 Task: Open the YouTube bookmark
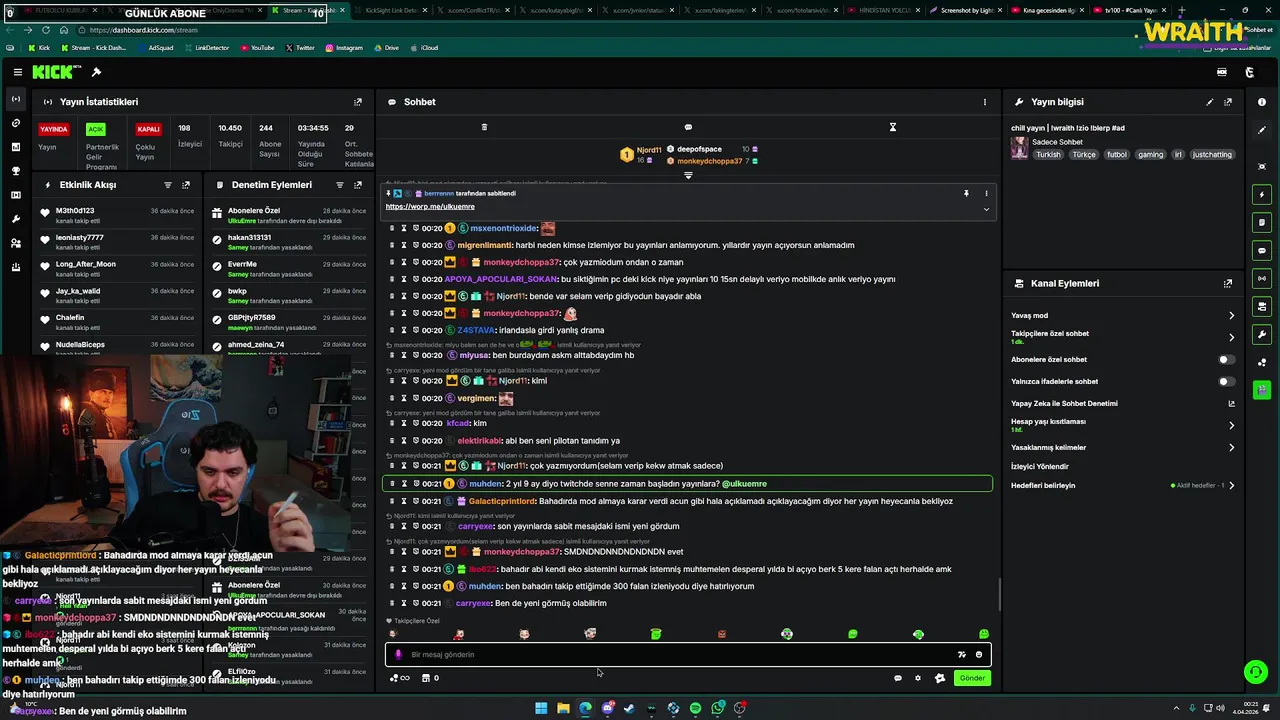[257, 48]
